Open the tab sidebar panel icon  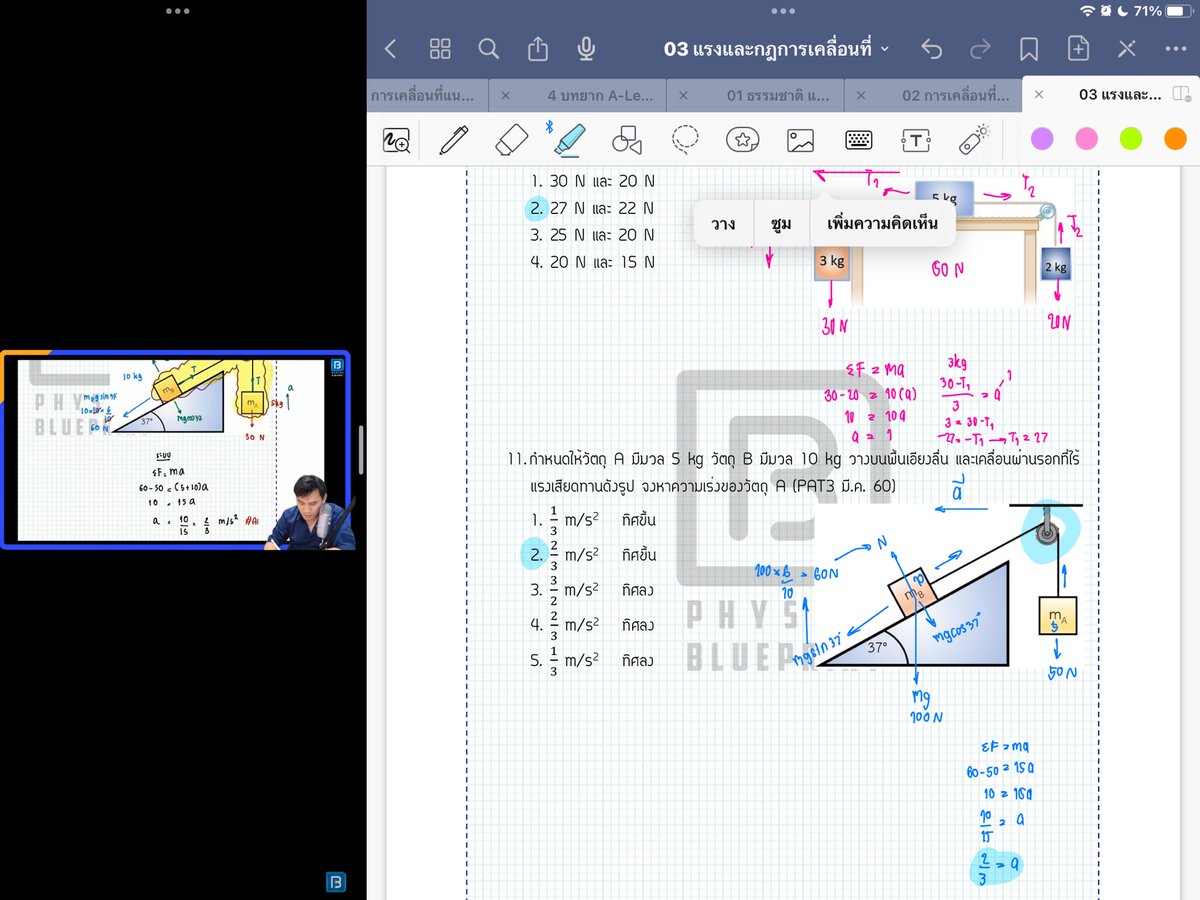point(1181,94)
